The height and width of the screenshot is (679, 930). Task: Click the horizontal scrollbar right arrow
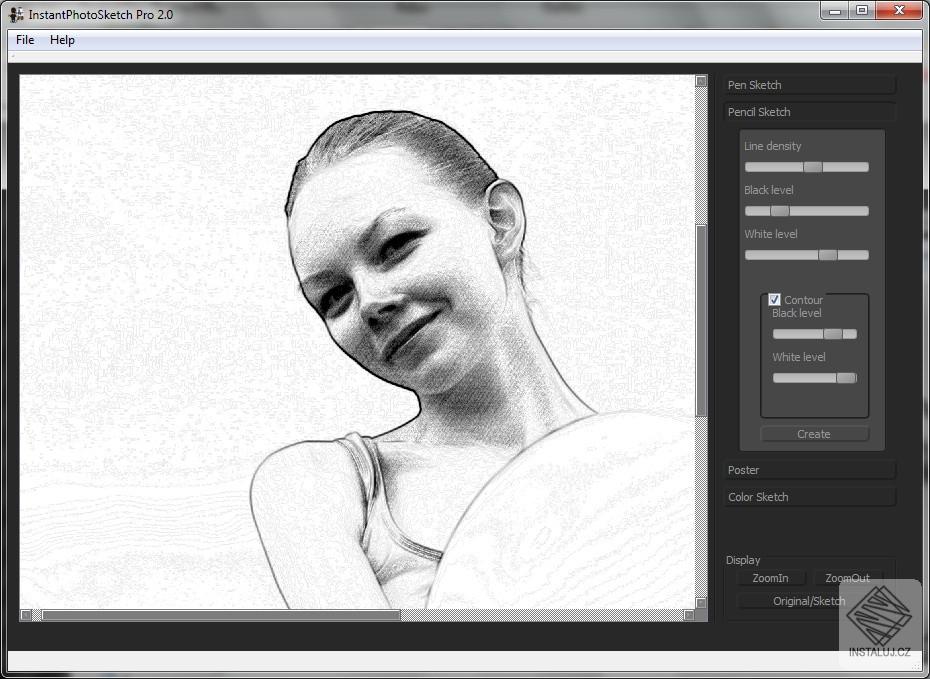click(x=688, y=615)
